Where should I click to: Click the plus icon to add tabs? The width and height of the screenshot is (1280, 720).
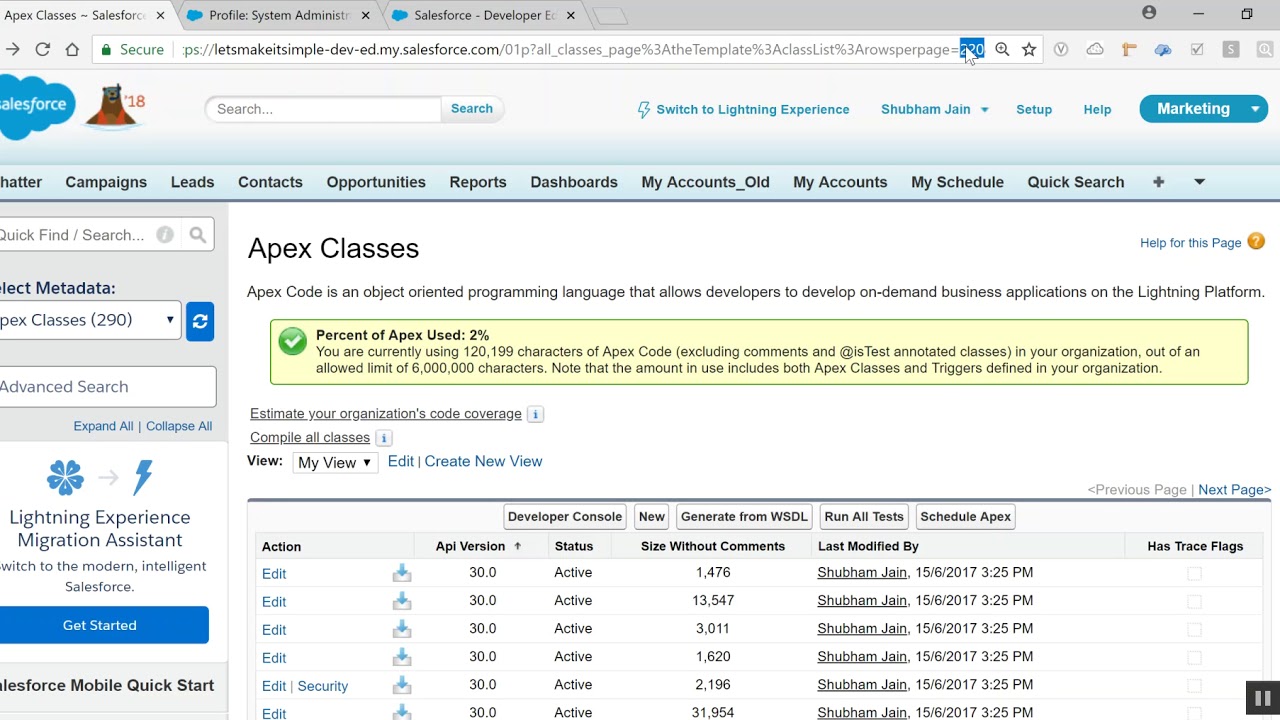(1158, 182)
